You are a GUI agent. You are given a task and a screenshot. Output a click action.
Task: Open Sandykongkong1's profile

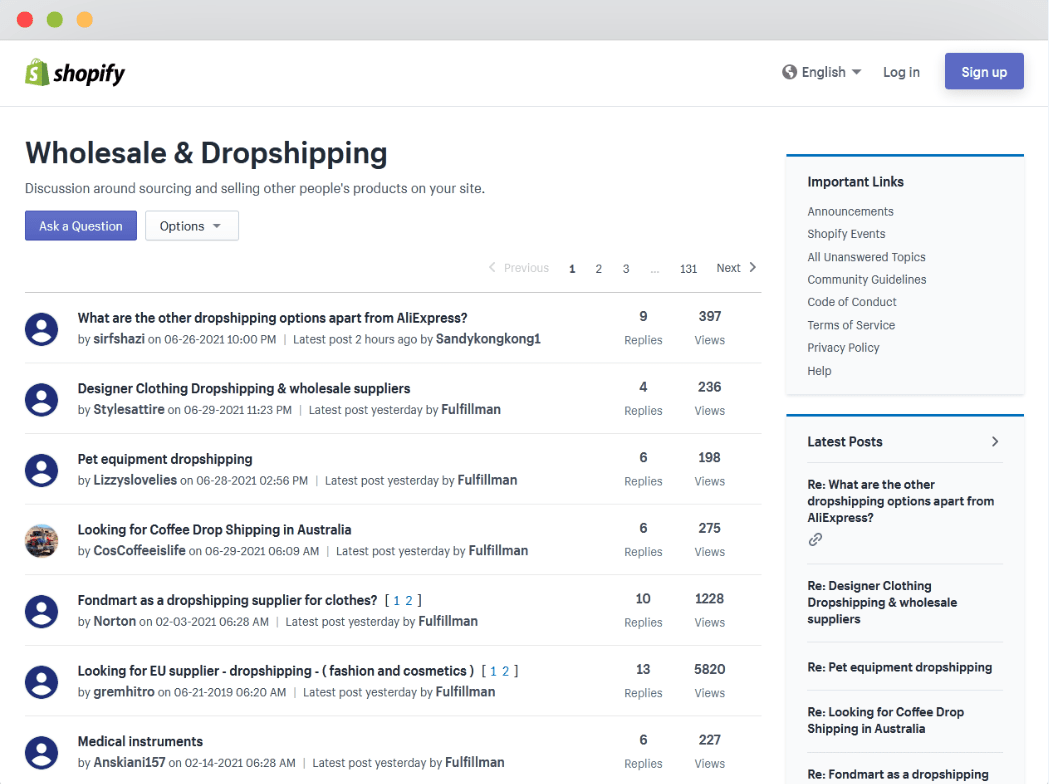pyautogui.click(x=488, y=338)
